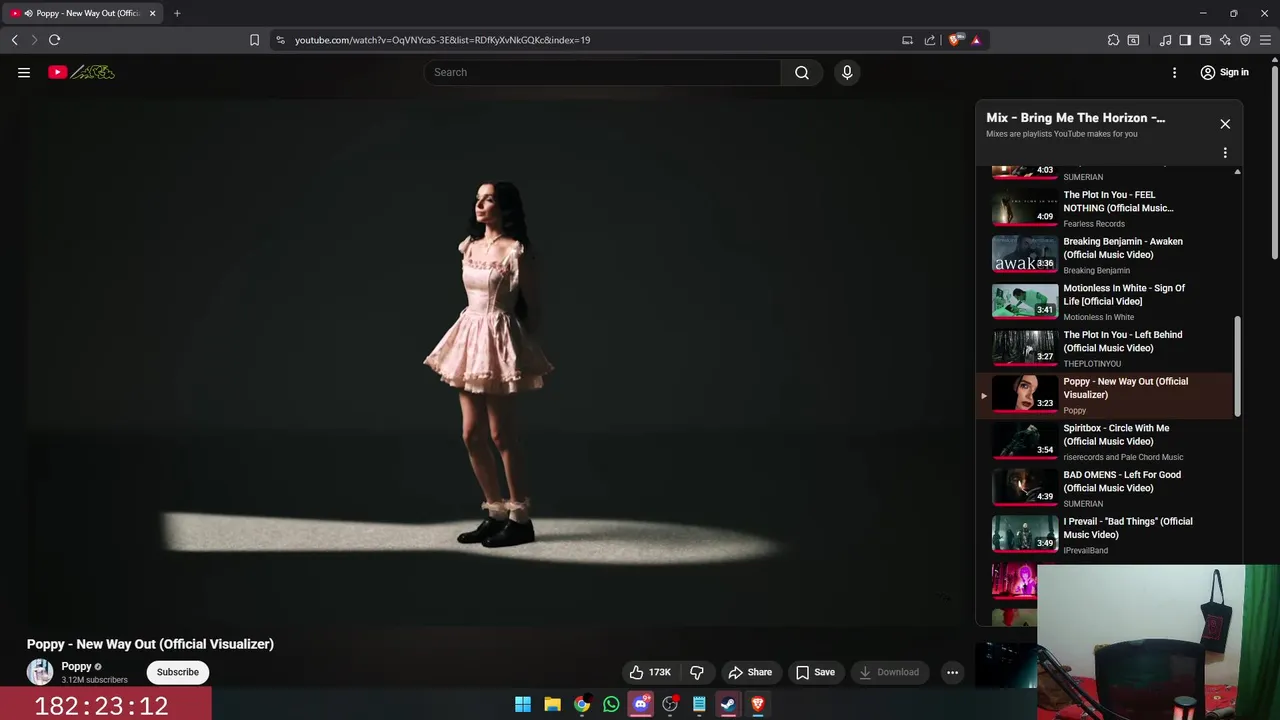Image resolution: width=1280 pixels, height=720 pixels.
Task: Click the address bar URL
Action: (442, 40)
